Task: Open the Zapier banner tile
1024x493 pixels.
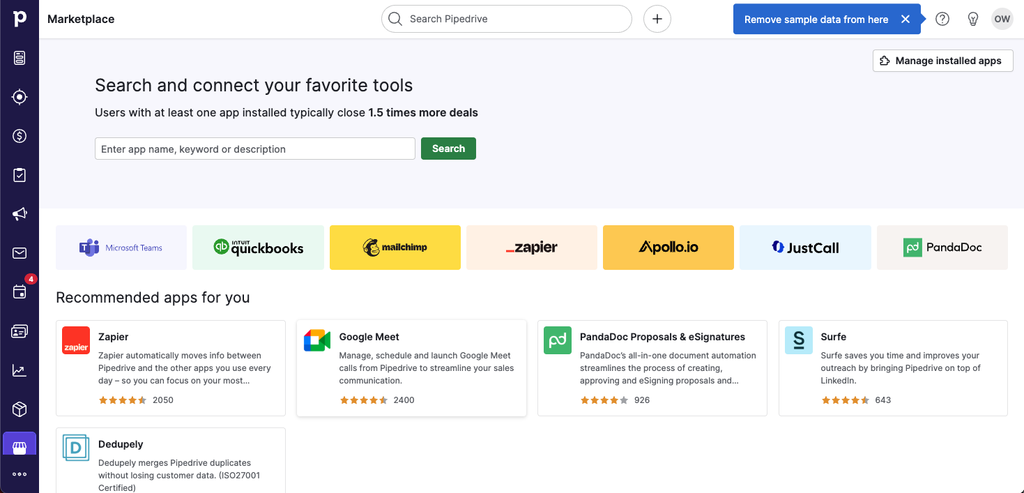Action: point(532,247)
